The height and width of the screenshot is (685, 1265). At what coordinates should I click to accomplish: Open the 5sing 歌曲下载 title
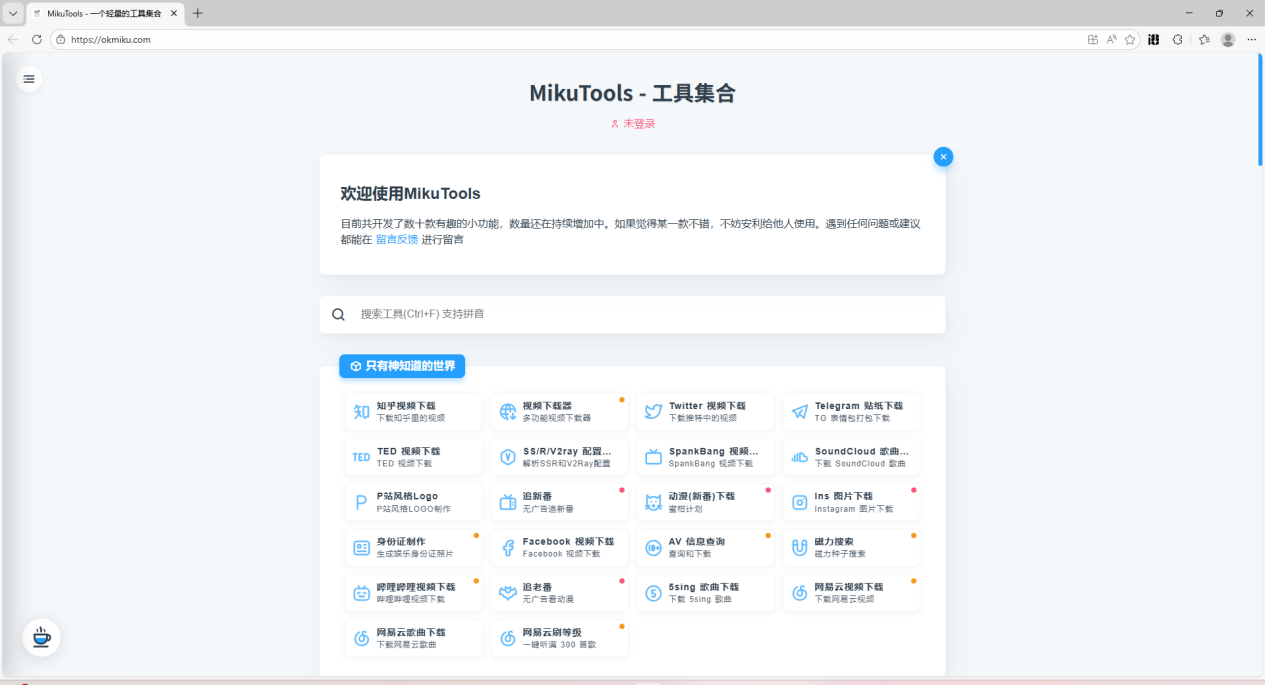pyautogui.click(x=704, y=587)
